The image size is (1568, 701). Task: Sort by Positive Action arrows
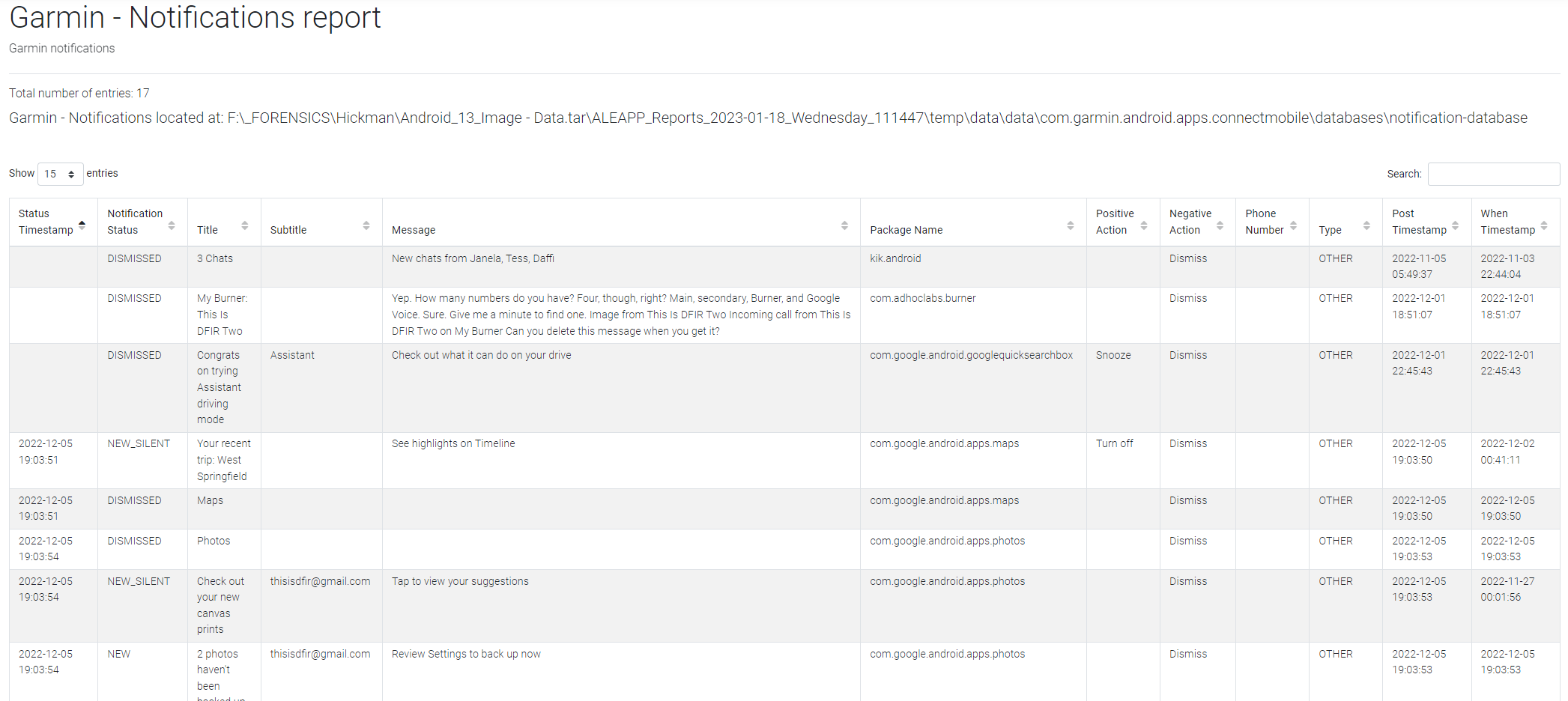point(1144,225)
